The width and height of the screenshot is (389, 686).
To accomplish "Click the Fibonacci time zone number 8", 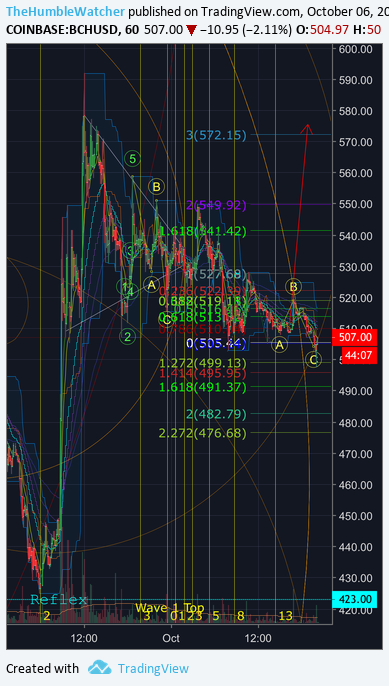I will [240, 616].
